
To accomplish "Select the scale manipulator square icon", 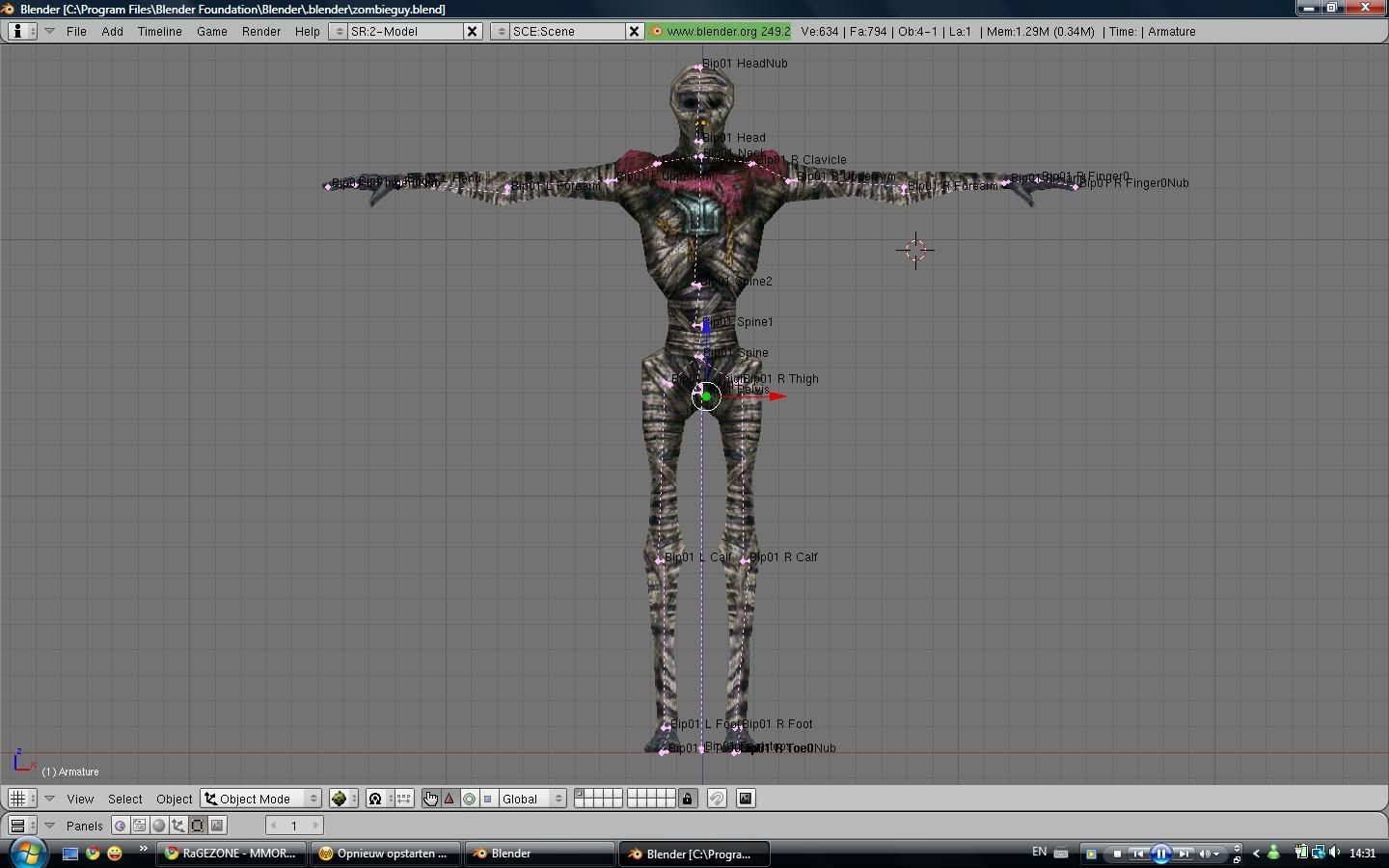I will [x=488, y=799].
